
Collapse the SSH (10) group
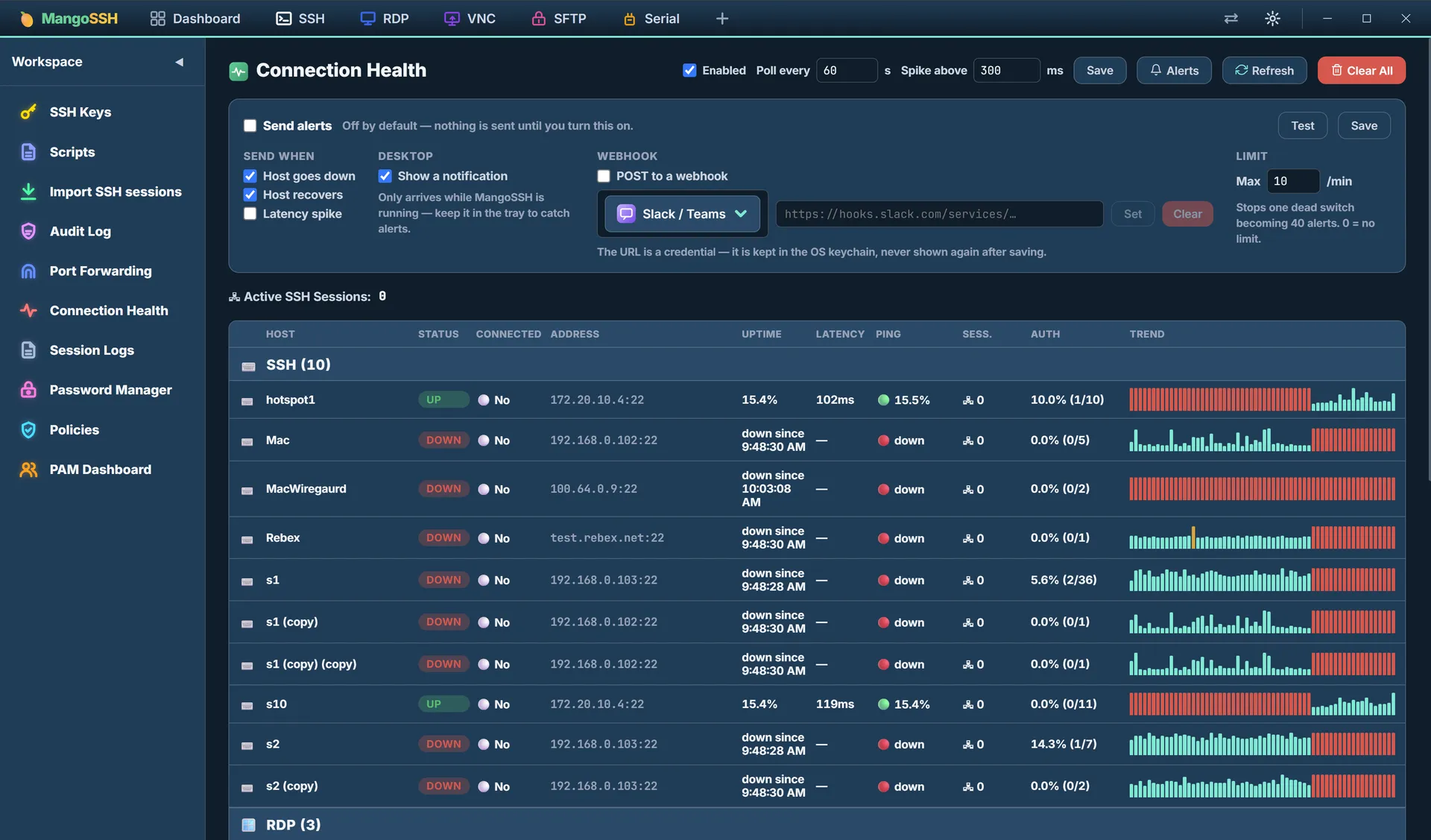[816, 364]
